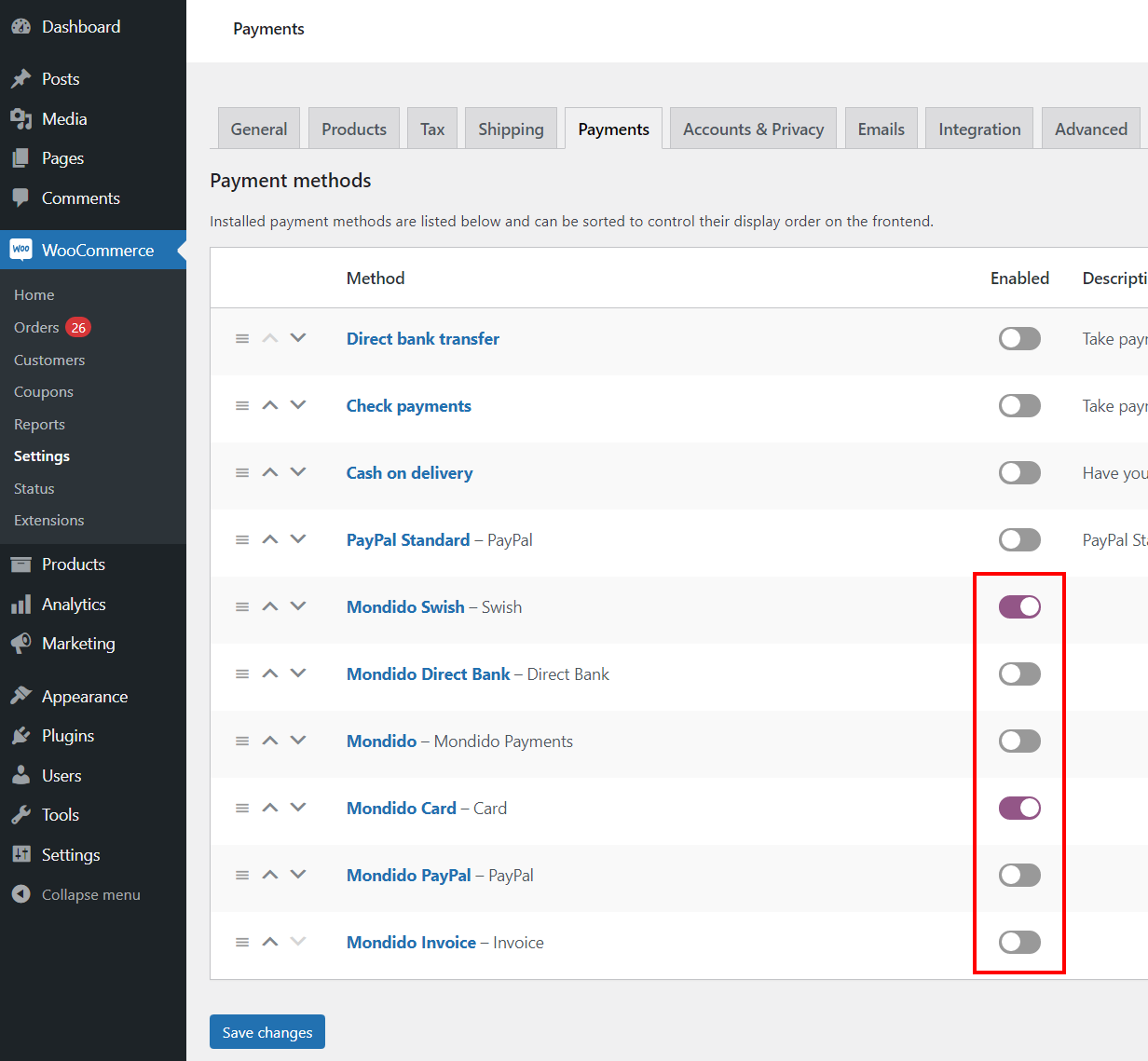Move Mondido Card up with chevron

click(x=270, y=808)
